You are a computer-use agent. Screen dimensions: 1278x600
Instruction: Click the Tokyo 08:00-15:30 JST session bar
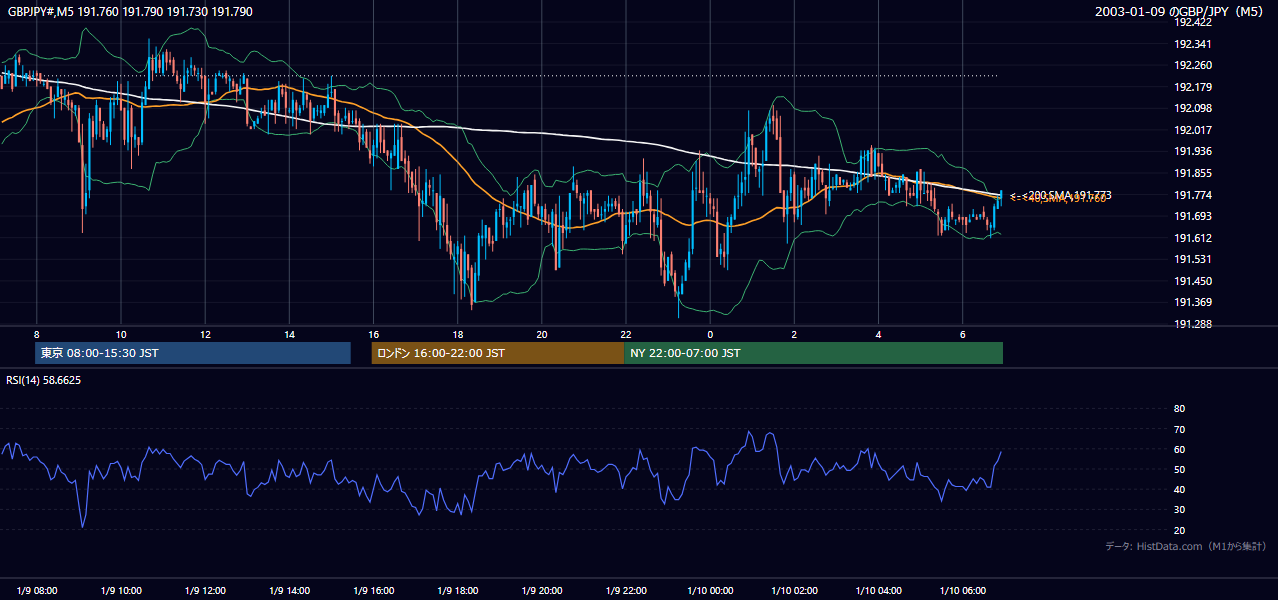click(x=193, y=353)
